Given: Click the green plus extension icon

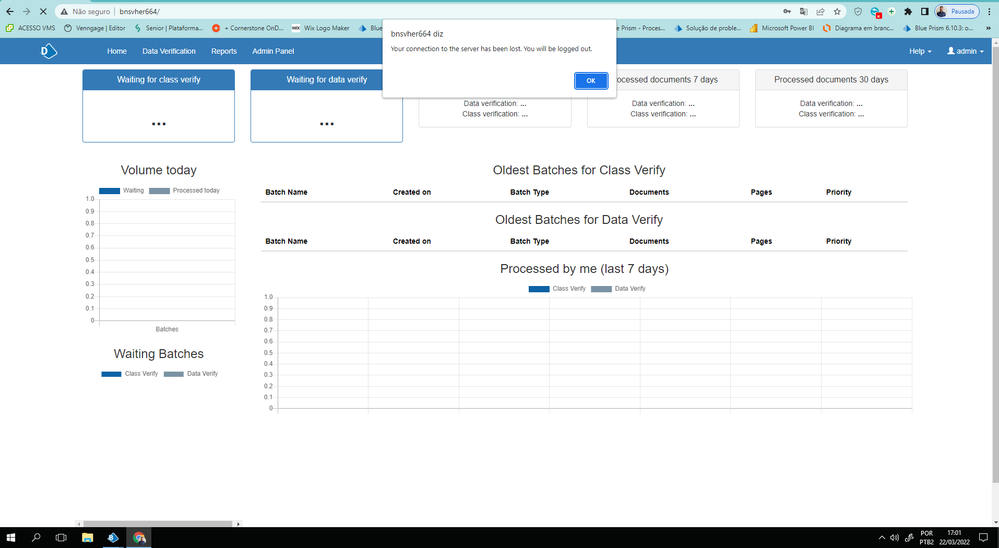Looking at the screenshot, I should pyautogui.click(x=891, y=11).
